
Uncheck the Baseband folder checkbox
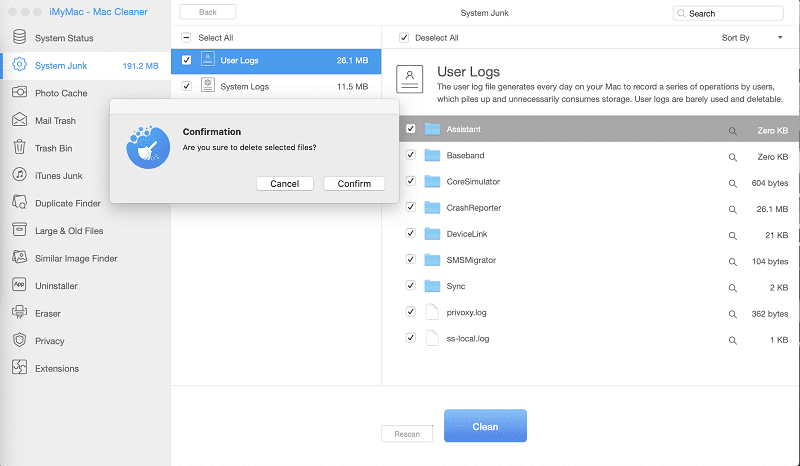(x=411, y=155)
